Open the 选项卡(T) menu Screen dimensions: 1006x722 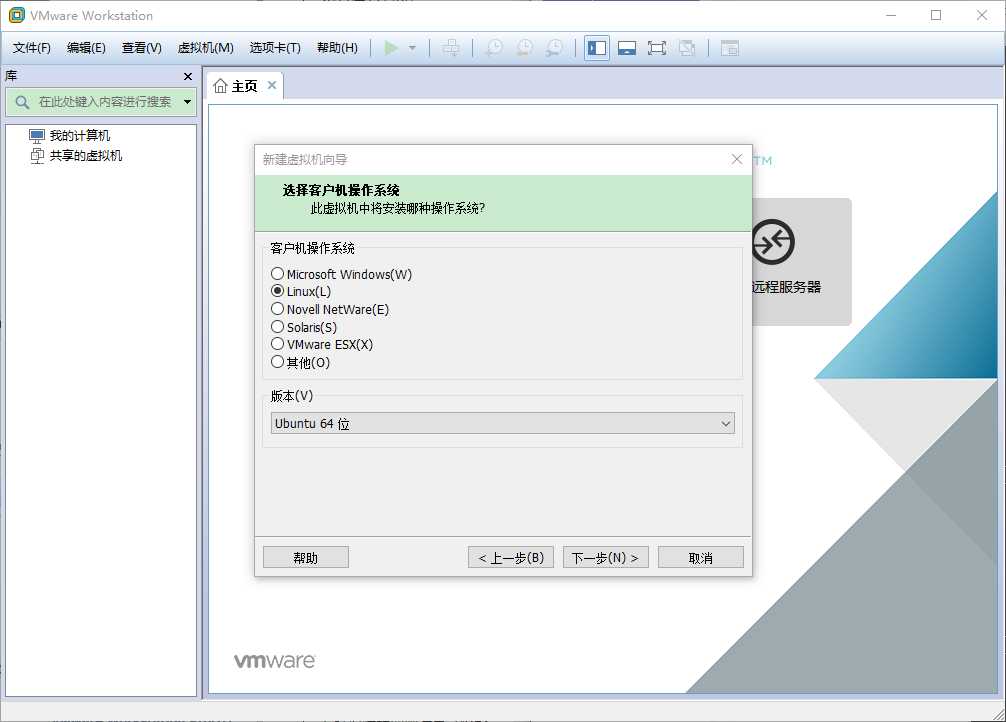[275, 48]
